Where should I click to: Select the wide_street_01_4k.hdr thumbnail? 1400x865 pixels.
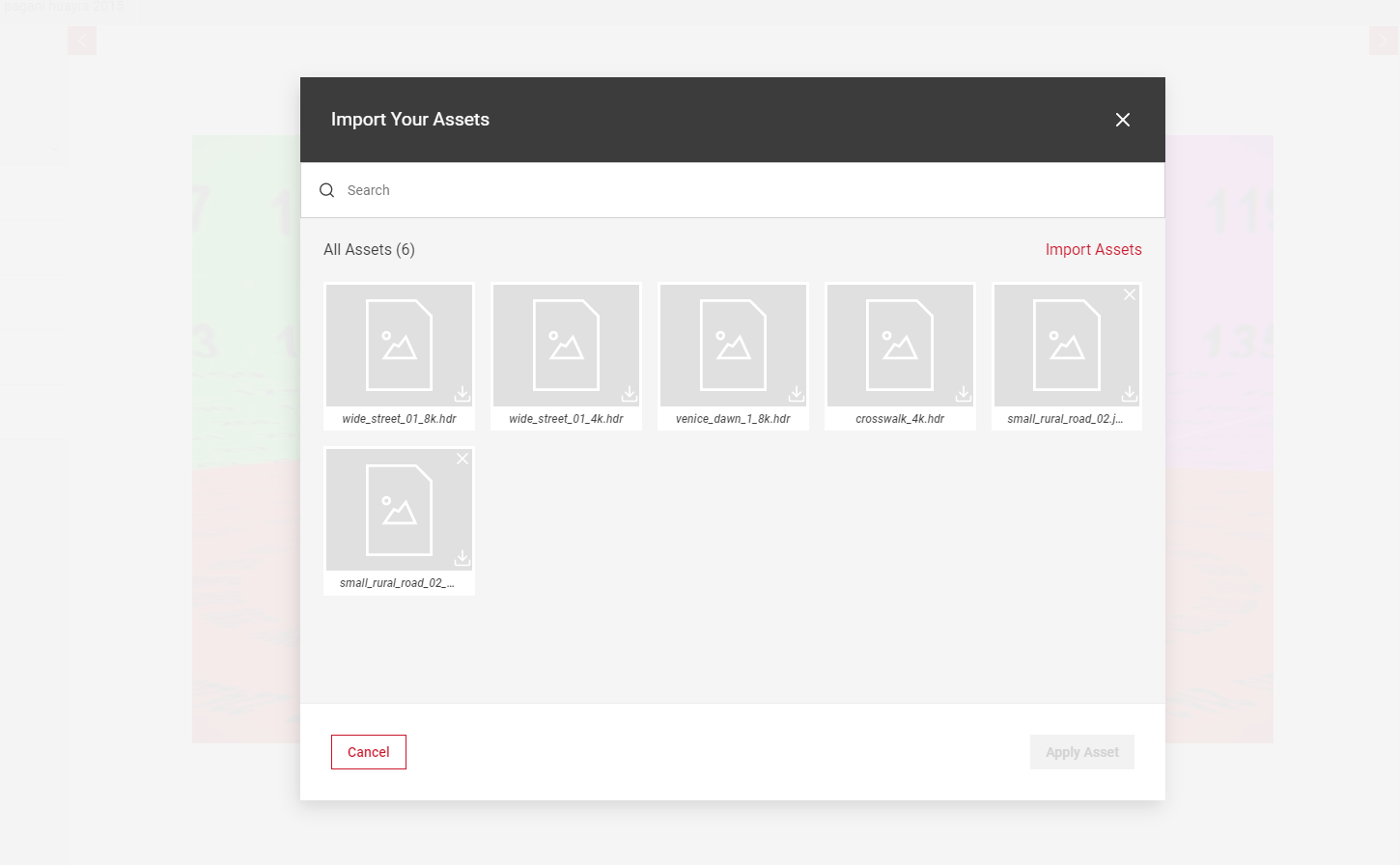566,345
